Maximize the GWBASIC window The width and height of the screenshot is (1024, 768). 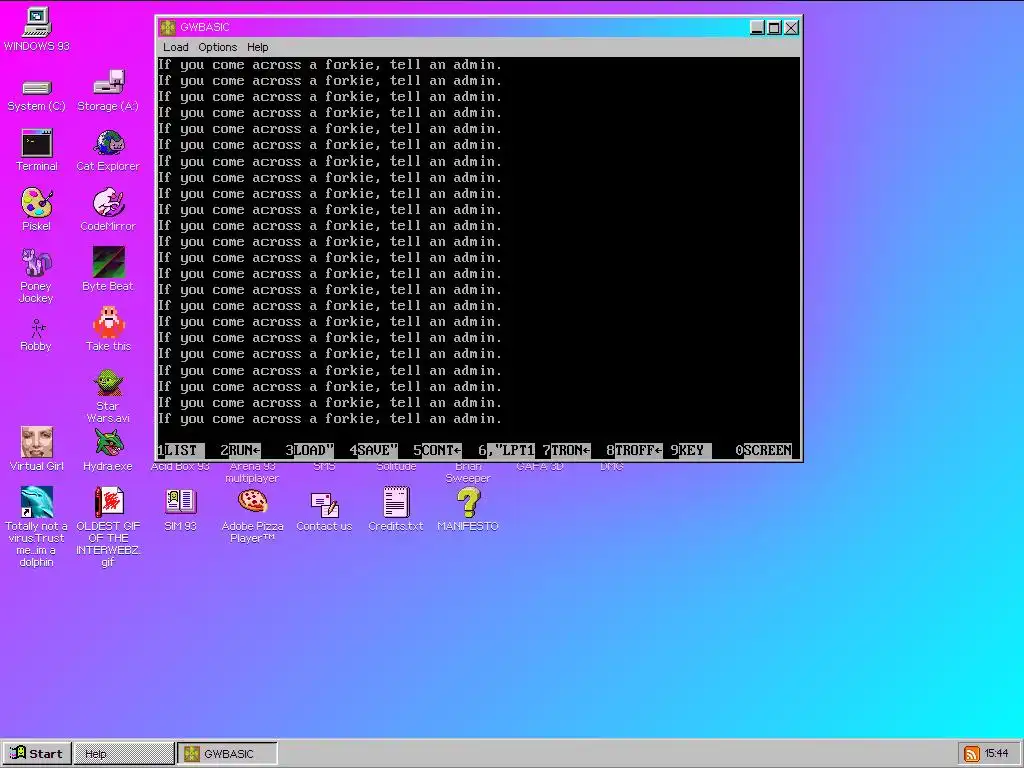[x=774, y=27]
